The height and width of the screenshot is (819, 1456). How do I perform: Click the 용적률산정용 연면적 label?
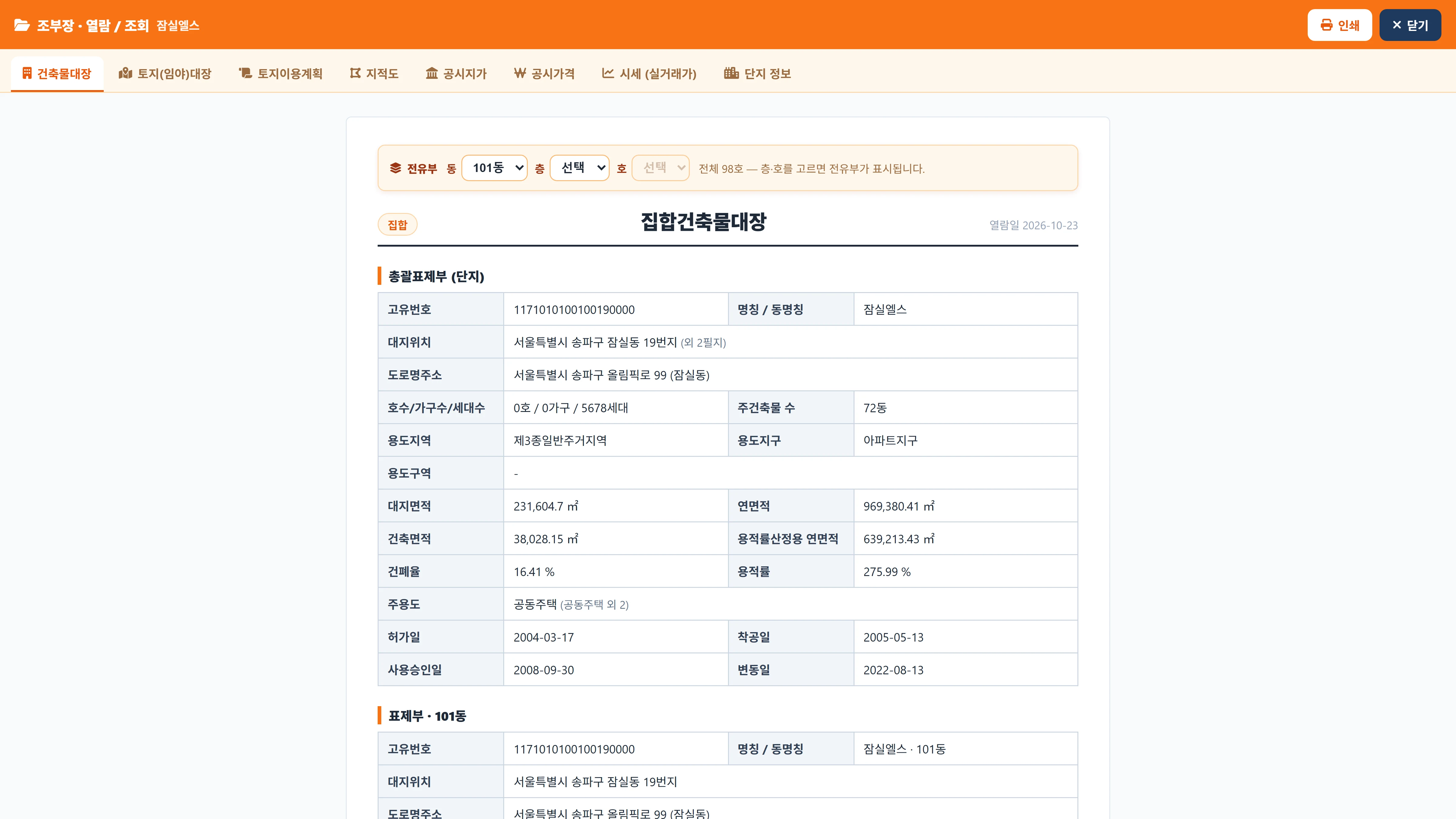tap(788, 539)
